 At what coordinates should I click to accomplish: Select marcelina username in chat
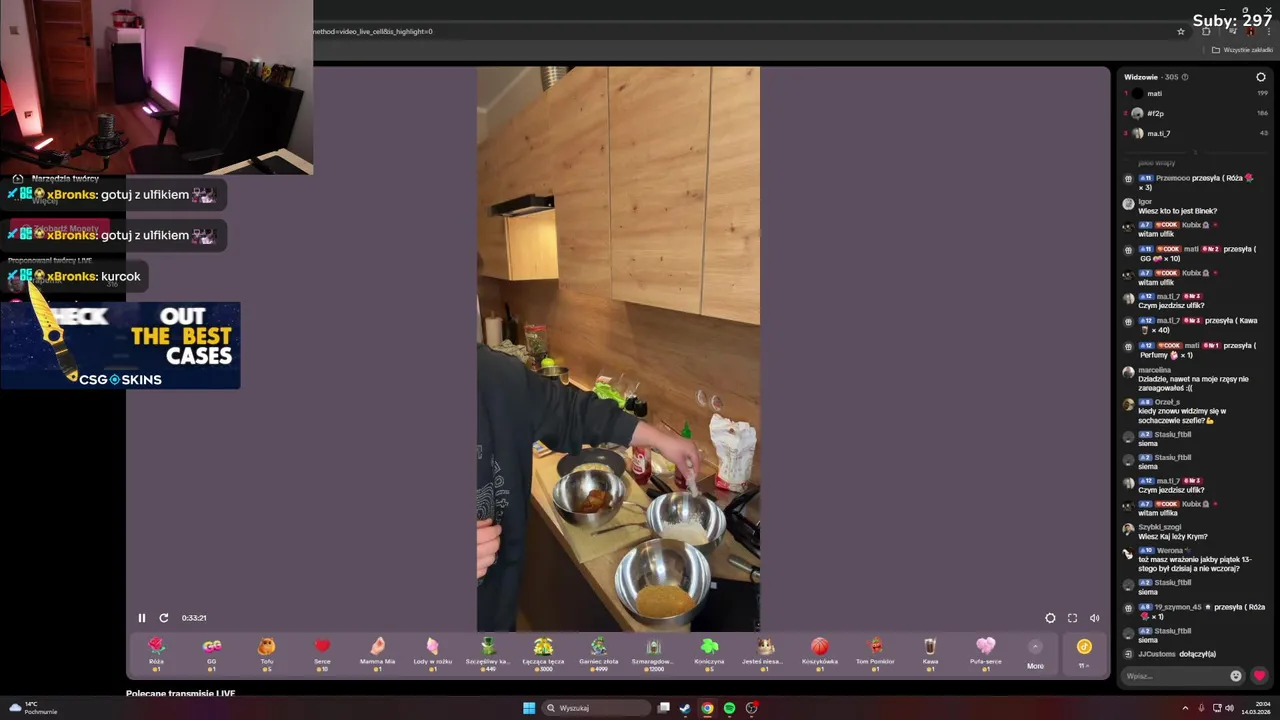point(1154,370)
